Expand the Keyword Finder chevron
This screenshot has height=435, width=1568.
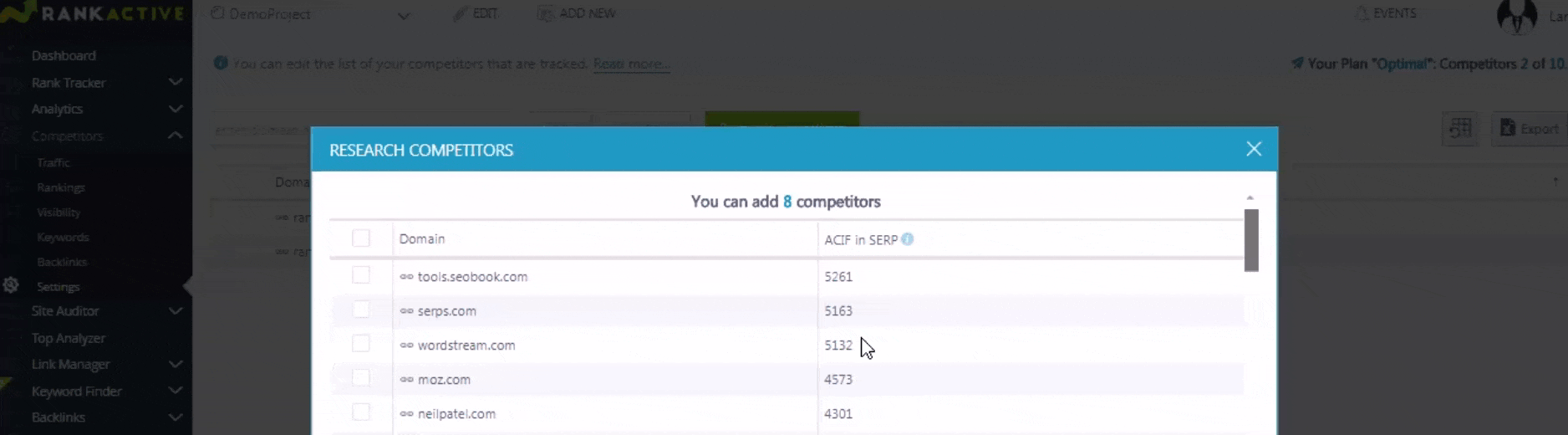tap(176, 391)
